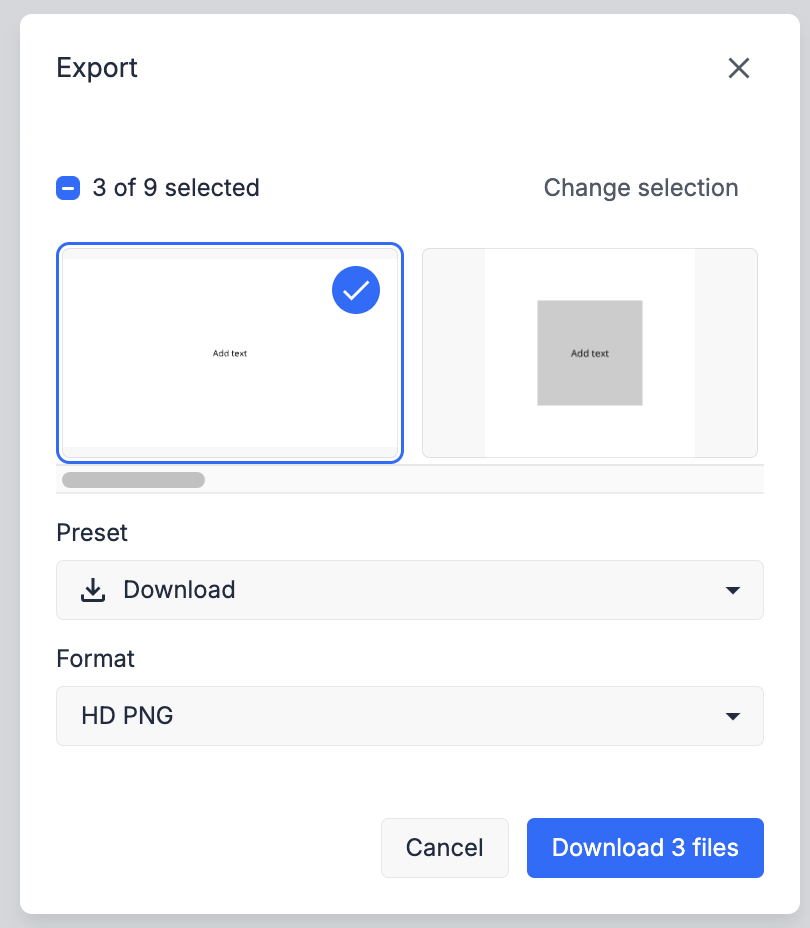Click the 'Preset' label

pos(92,533)
